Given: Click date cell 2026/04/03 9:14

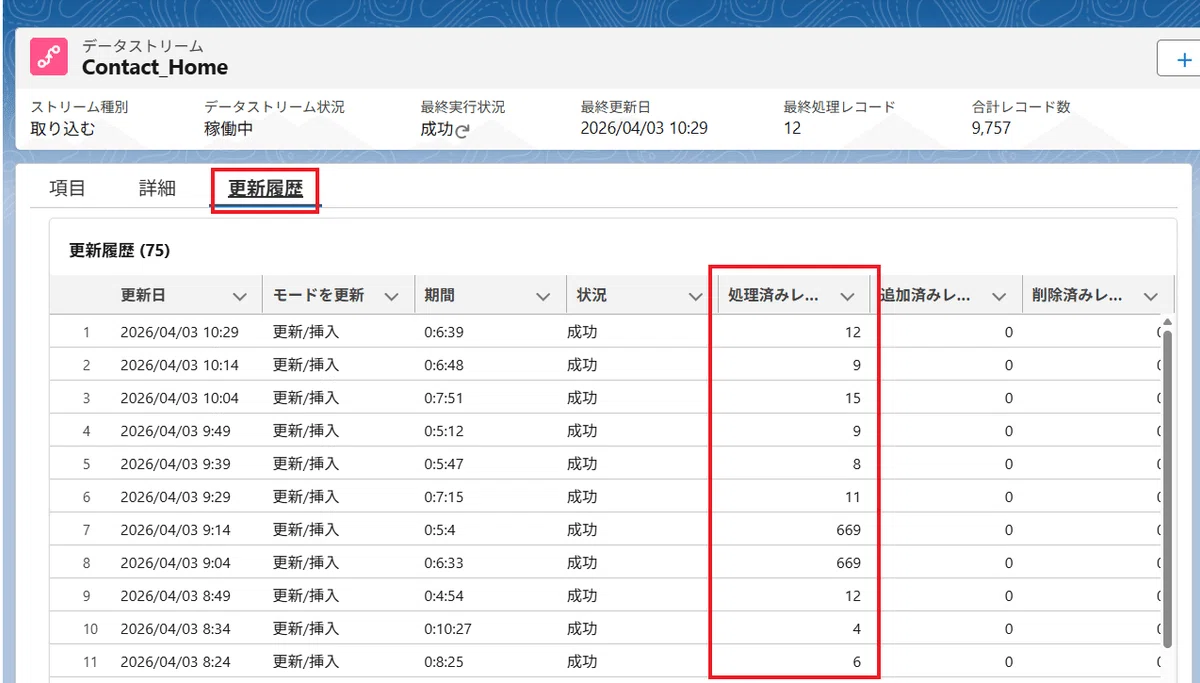Looking at the screenshot, I should (175, 530).
